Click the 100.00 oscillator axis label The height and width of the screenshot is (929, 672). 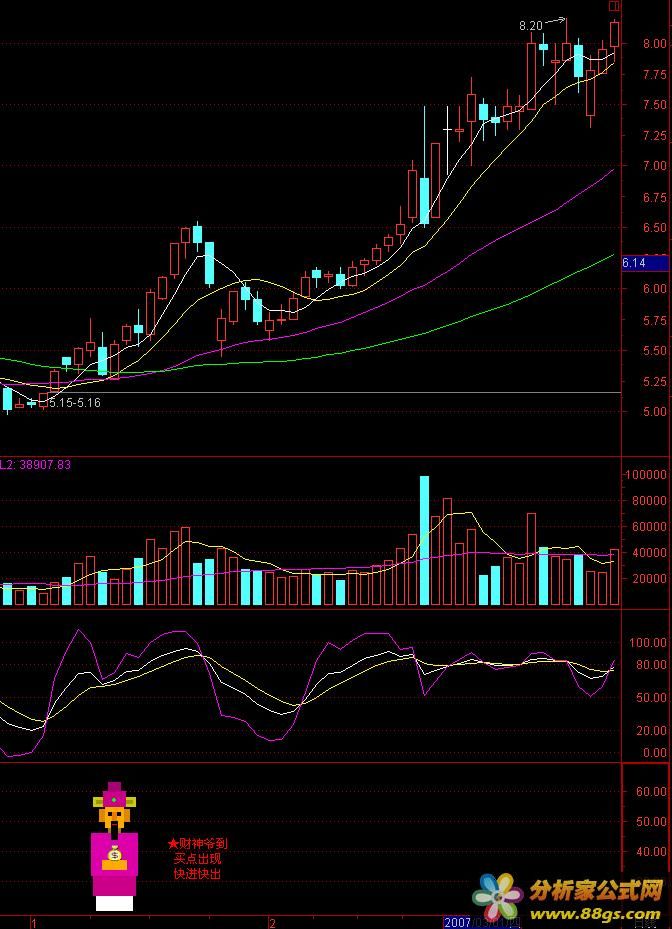[648, 643]
